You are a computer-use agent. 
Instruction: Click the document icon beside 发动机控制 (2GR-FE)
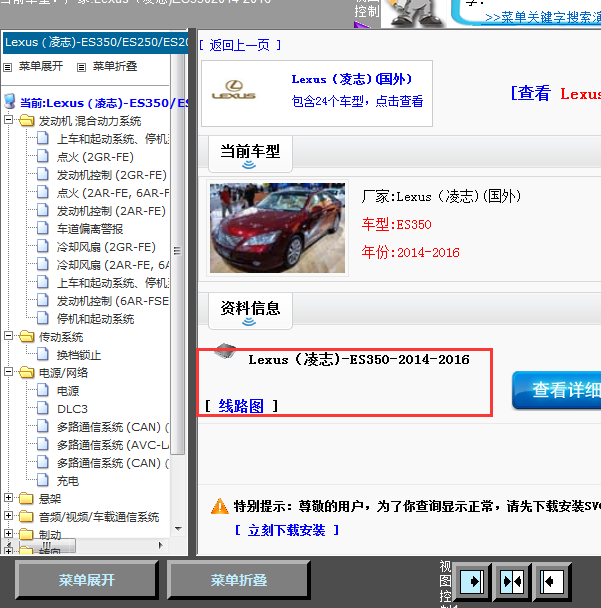tap(43, 174)
